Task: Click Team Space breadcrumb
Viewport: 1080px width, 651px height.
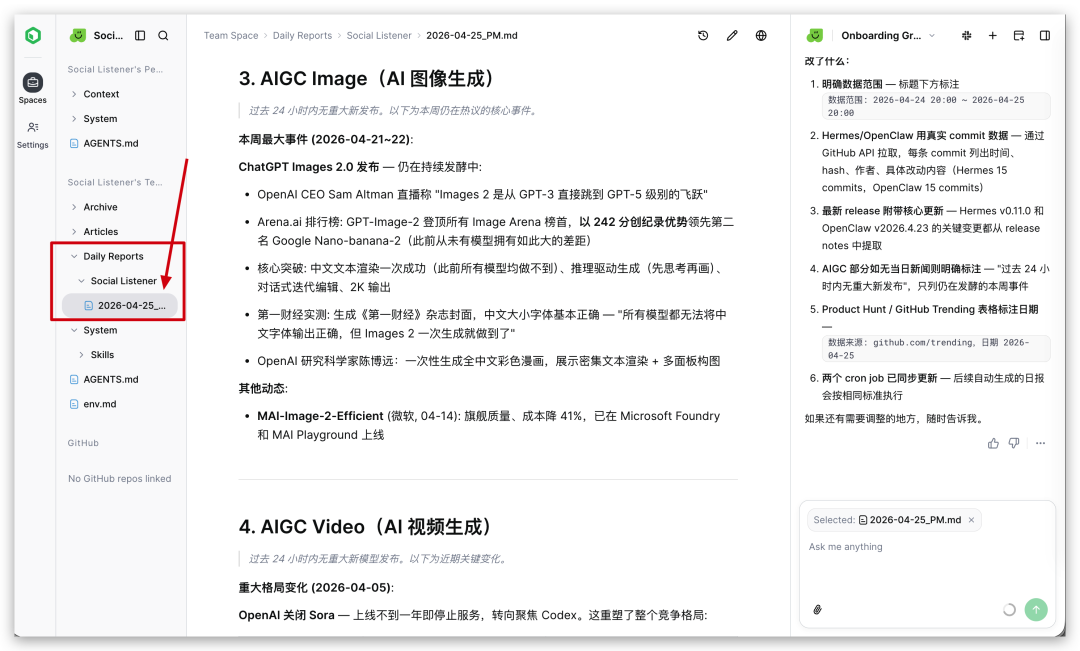Action: [231, 35]
